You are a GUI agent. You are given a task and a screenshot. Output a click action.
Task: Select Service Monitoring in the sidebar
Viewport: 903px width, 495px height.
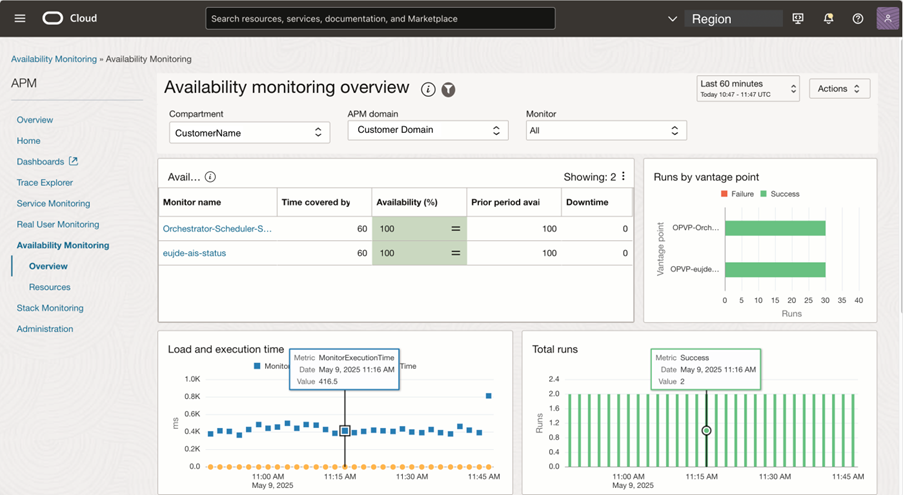click(53, 203)
